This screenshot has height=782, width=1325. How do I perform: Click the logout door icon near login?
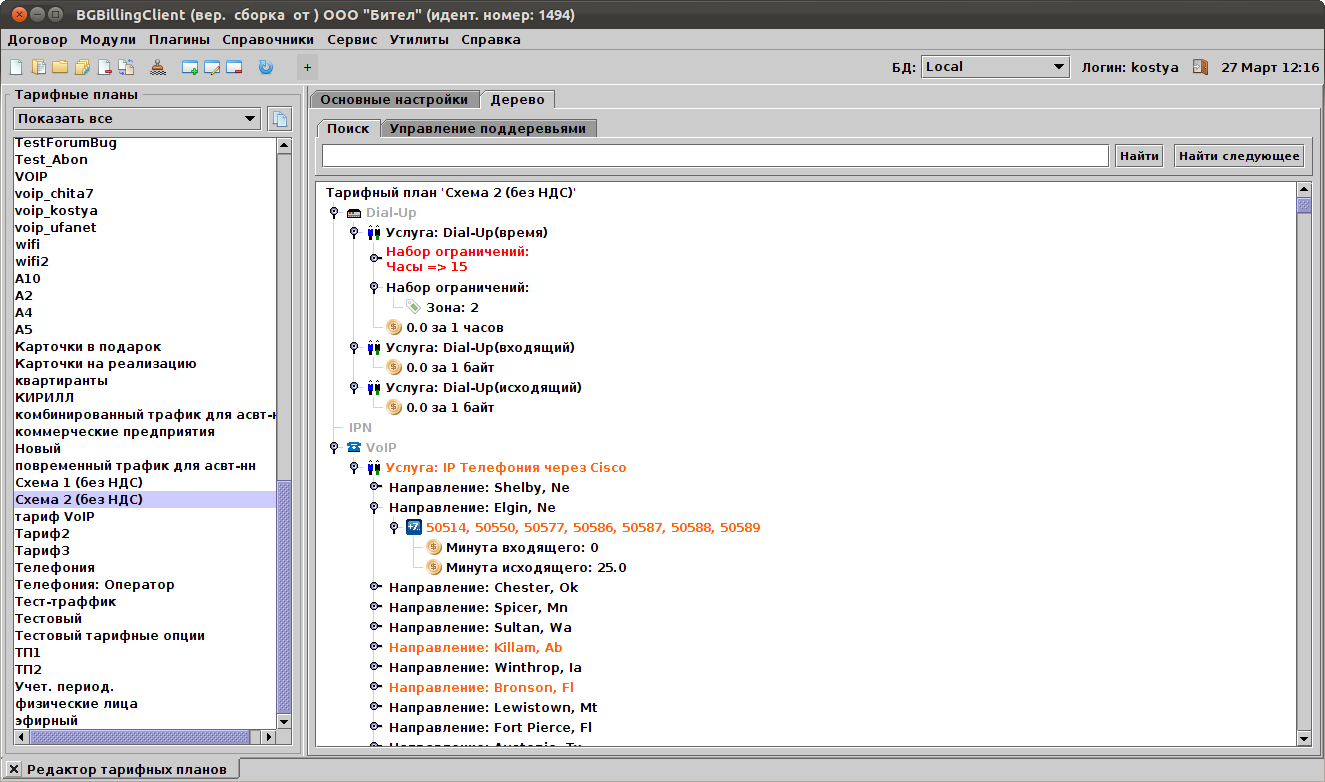tap(1200, 67)
